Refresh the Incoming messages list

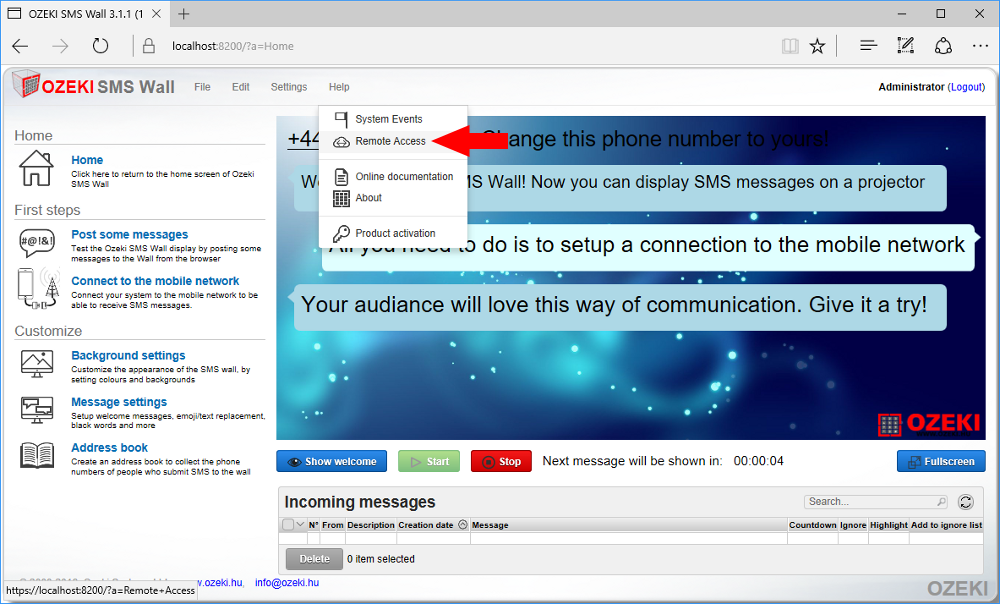(x=966, y=502)
